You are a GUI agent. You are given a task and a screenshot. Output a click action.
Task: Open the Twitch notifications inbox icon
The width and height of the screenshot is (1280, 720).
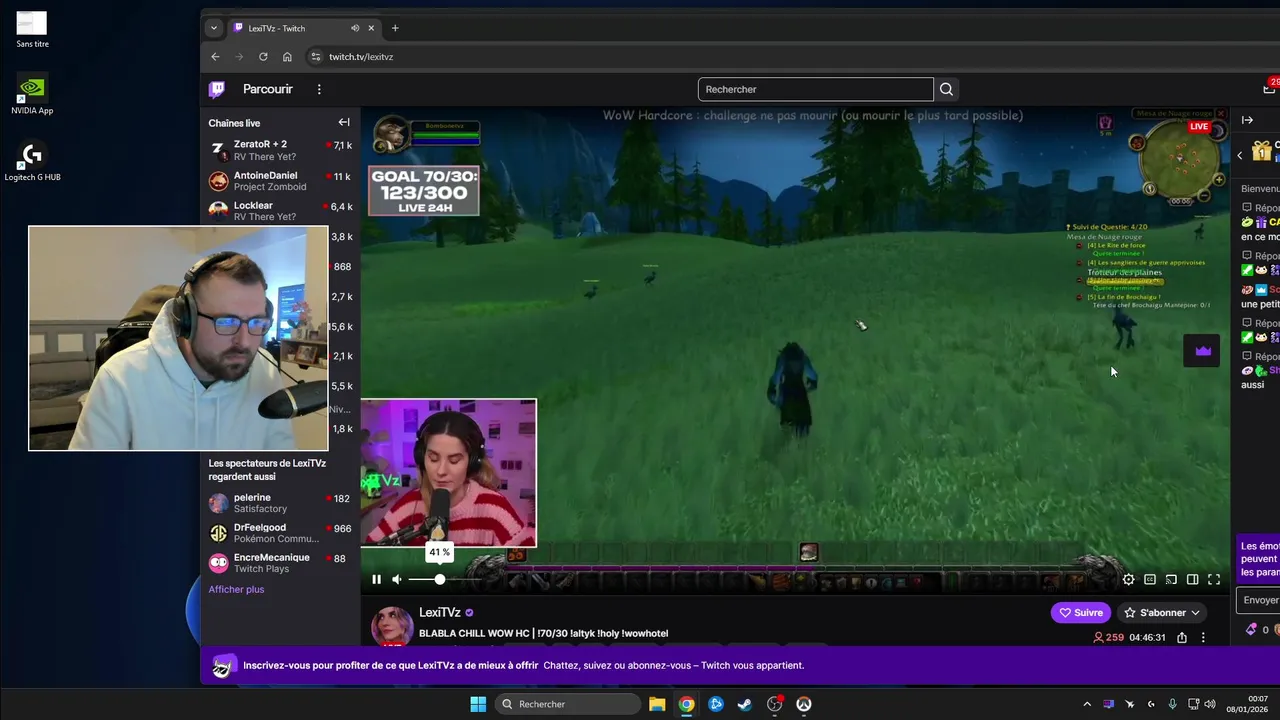1270,88
